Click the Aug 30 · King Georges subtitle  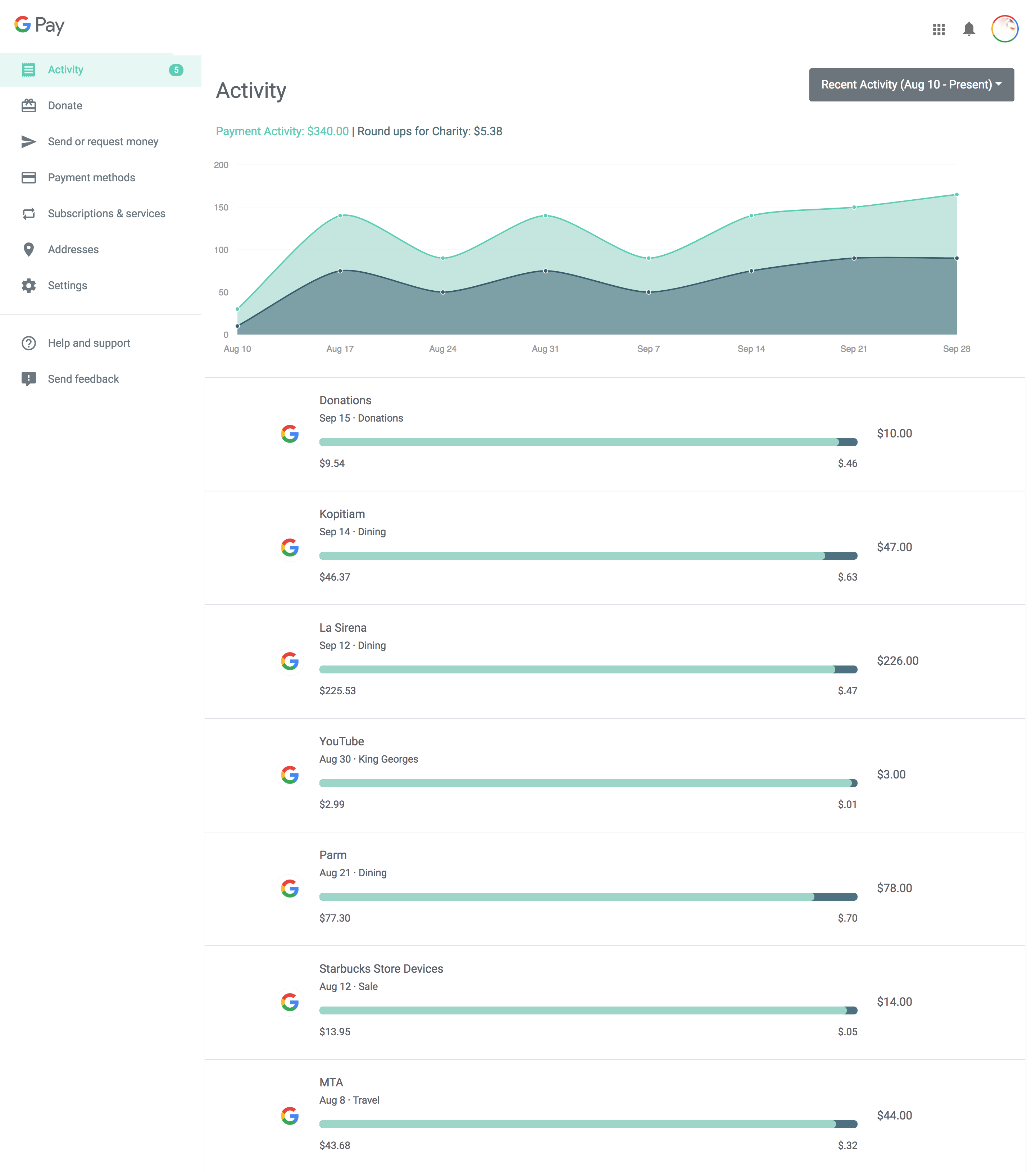coord(369,759)
